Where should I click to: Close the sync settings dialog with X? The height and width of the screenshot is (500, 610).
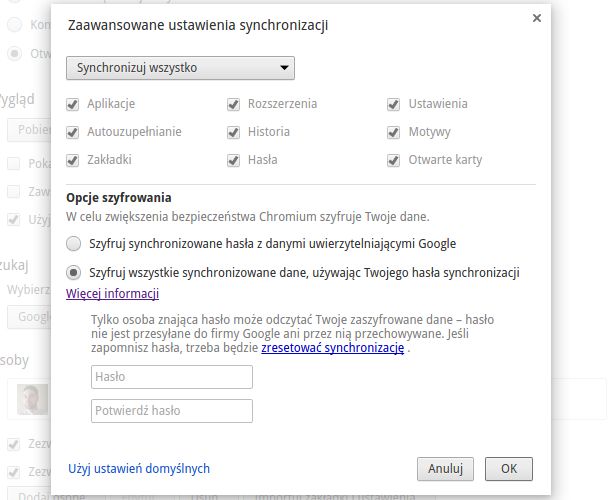537,18
